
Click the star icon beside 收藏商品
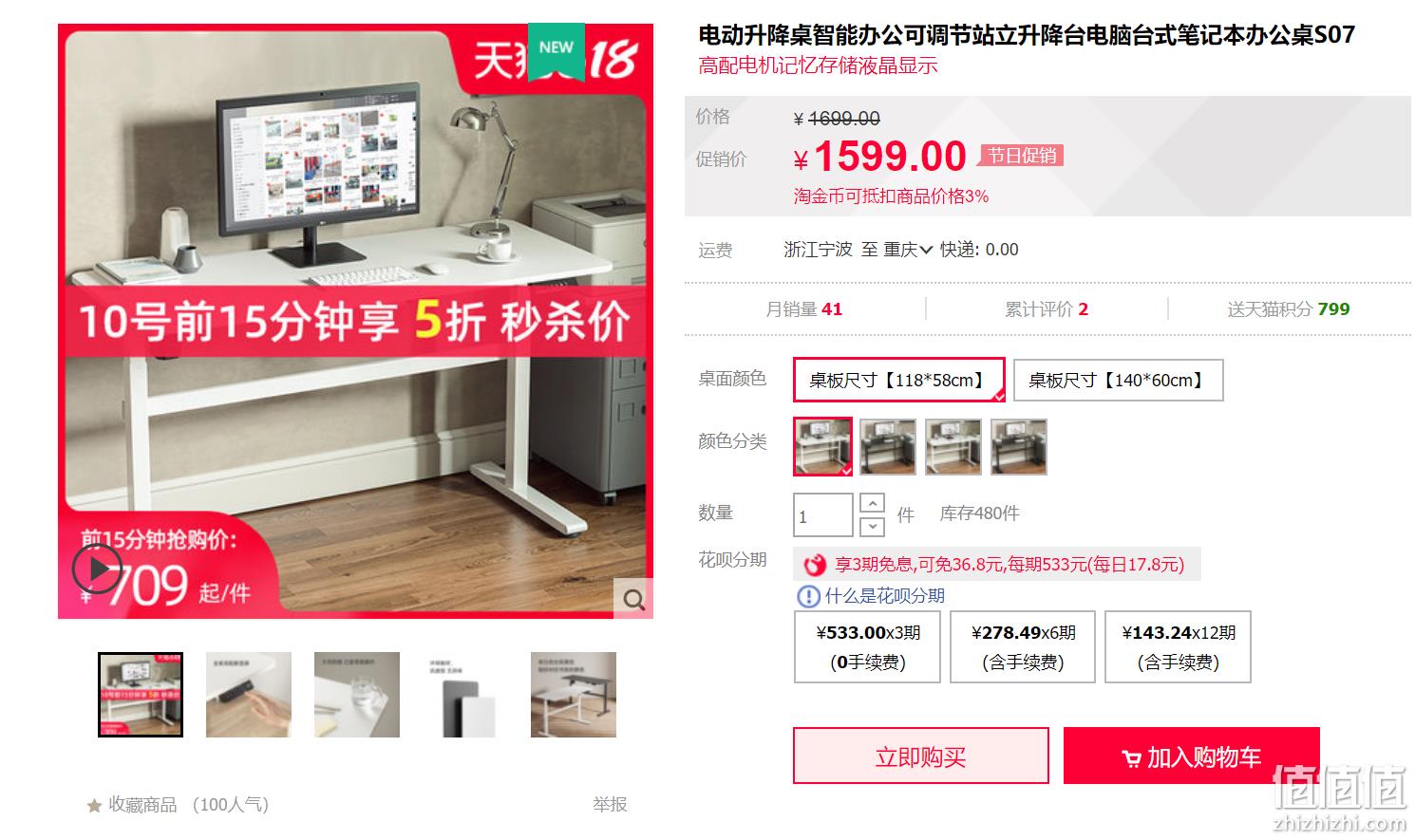pos(94,806)
